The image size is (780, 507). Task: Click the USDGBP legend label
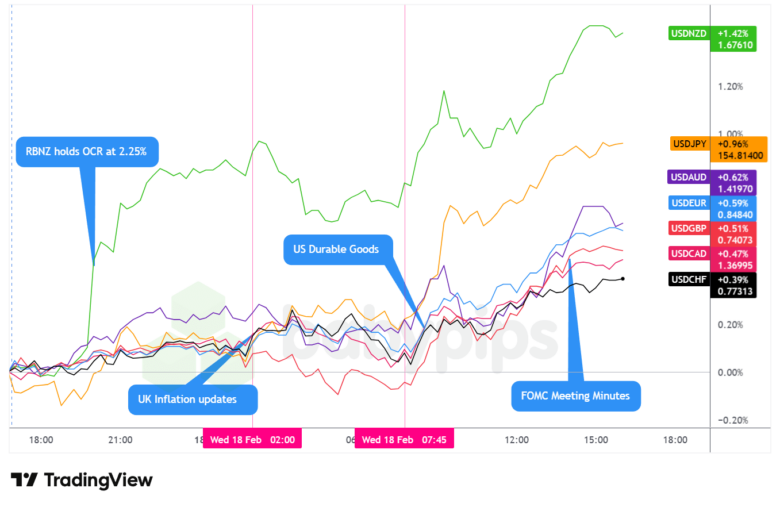(x=688, y=229)
